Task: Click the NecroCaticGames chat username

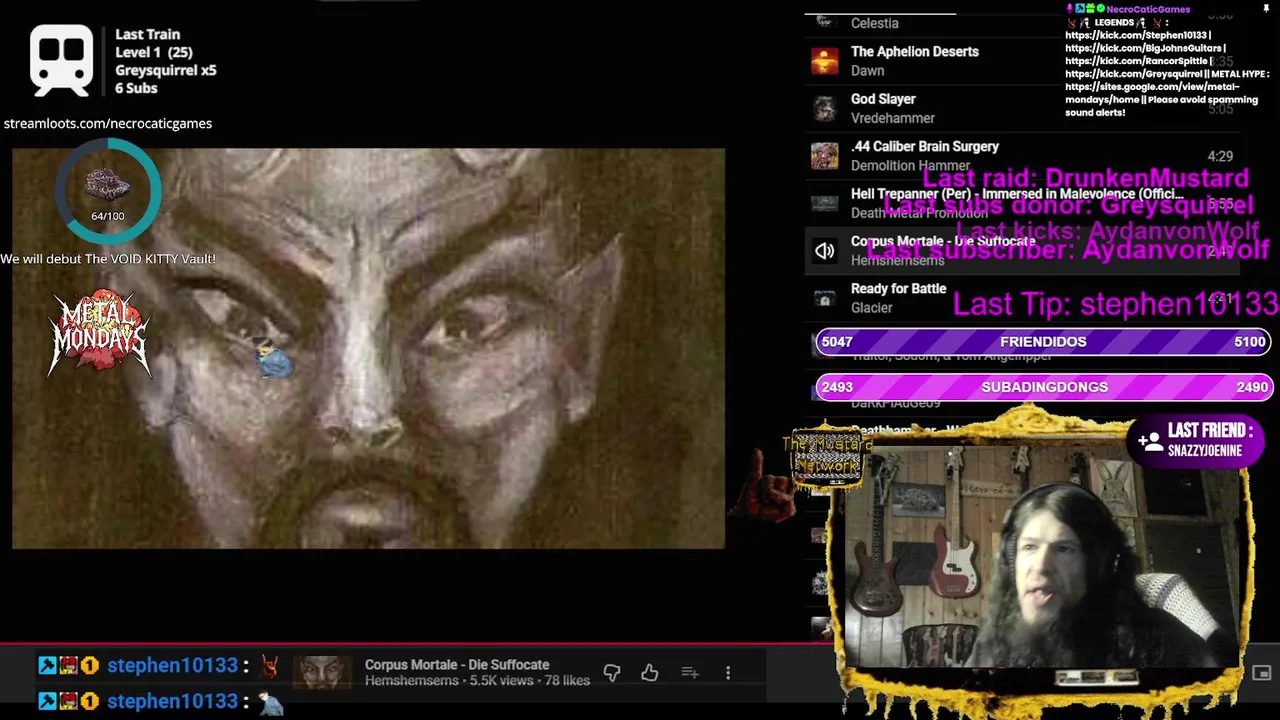Action: (1148, 9)
